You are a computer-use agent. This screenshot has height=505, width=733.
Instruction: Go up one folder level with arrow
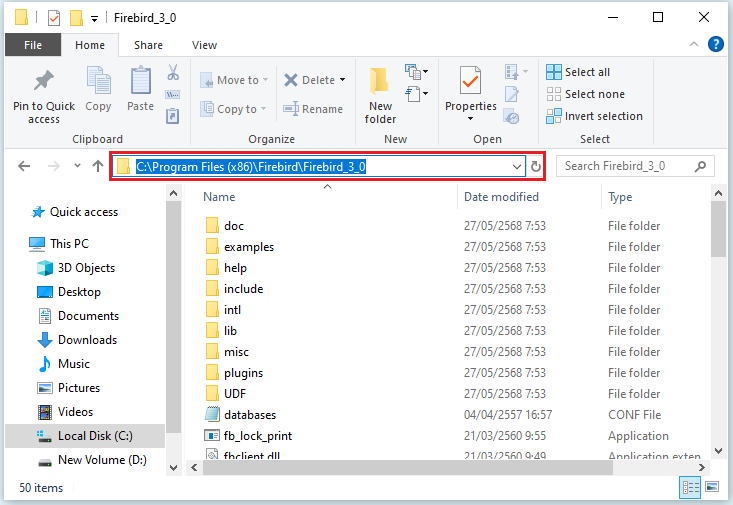(96, 166)
